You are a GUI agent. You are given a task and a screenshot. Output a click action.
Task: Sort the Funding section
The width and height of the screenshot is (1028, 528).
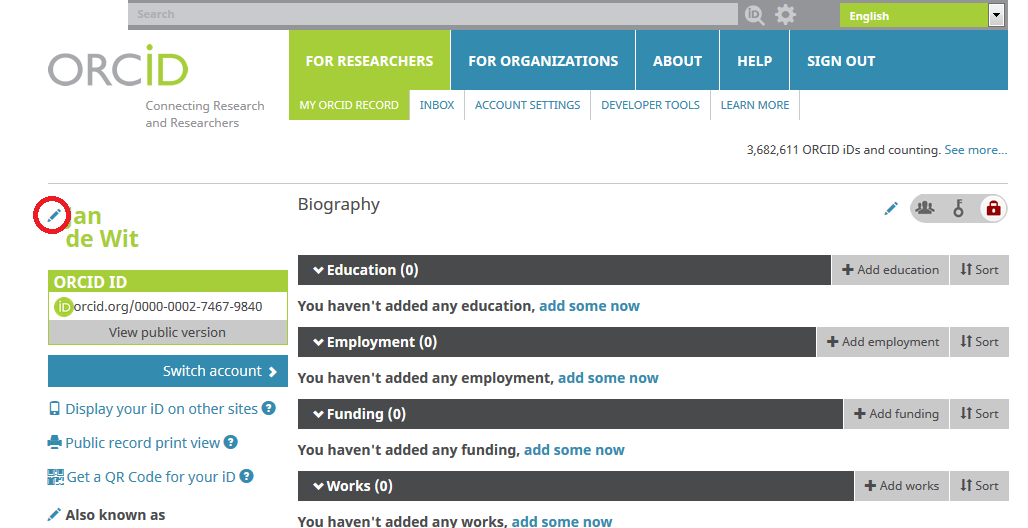(x=979, y=414)
